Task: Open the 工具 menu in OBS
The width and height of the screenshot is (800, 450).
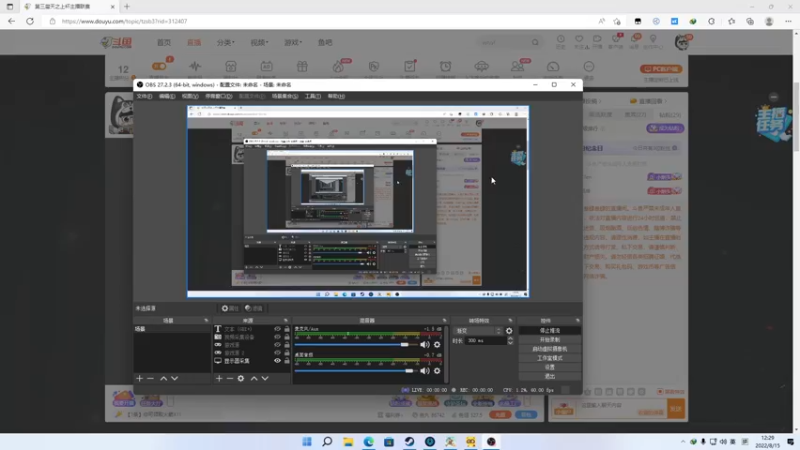Action: pyautogui.click(x=313, y=96)
